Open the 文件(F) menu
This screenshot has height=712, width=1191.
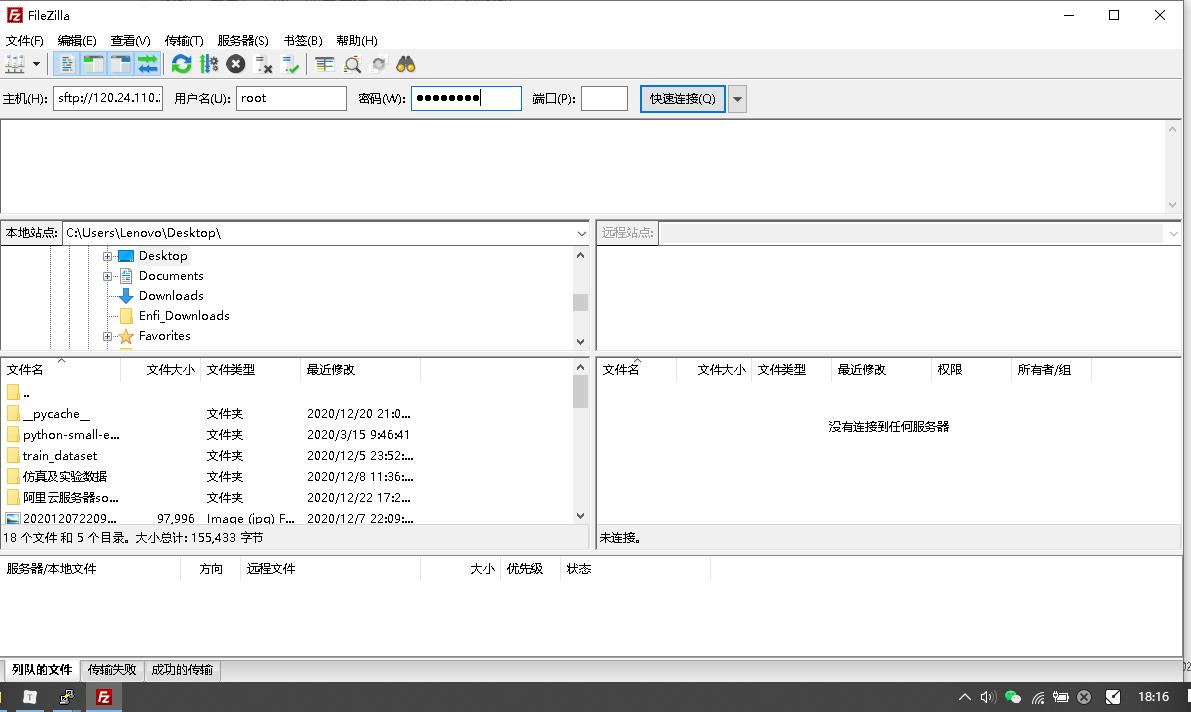(x=24, y=40)
